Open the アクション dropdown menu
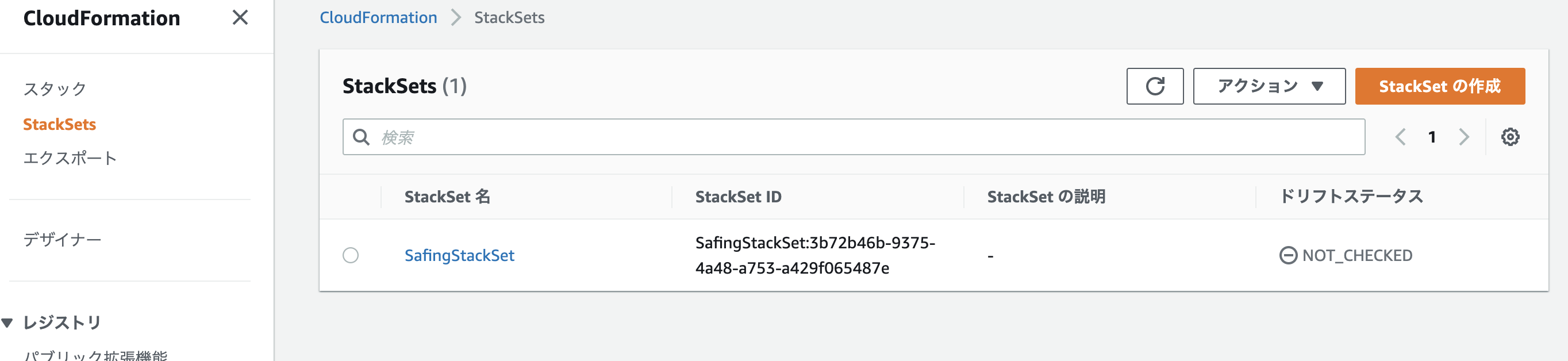The width and height of the screenshot is (1568, 361). tap(1269, 86)
